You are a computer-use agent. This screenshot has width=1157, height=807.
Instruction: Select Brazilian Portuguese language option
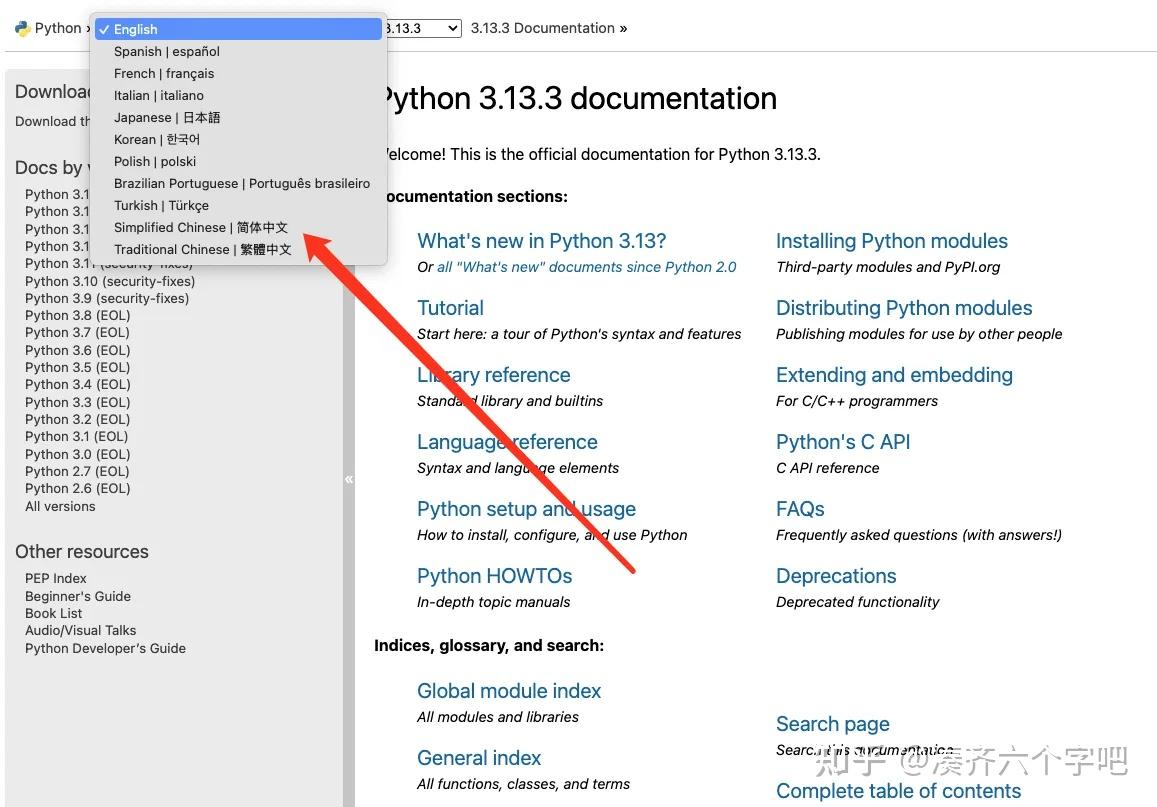pos(242,183)
